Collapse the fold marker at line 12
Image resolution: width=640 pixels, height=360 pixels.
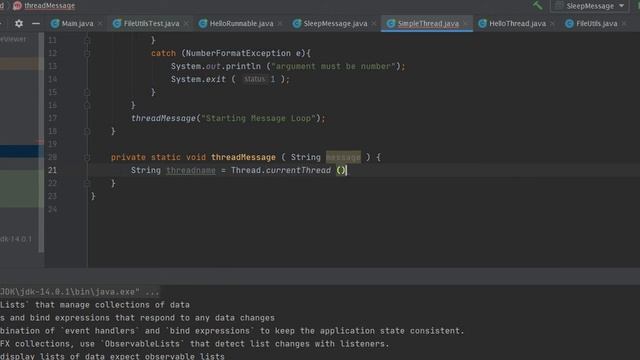87,53
